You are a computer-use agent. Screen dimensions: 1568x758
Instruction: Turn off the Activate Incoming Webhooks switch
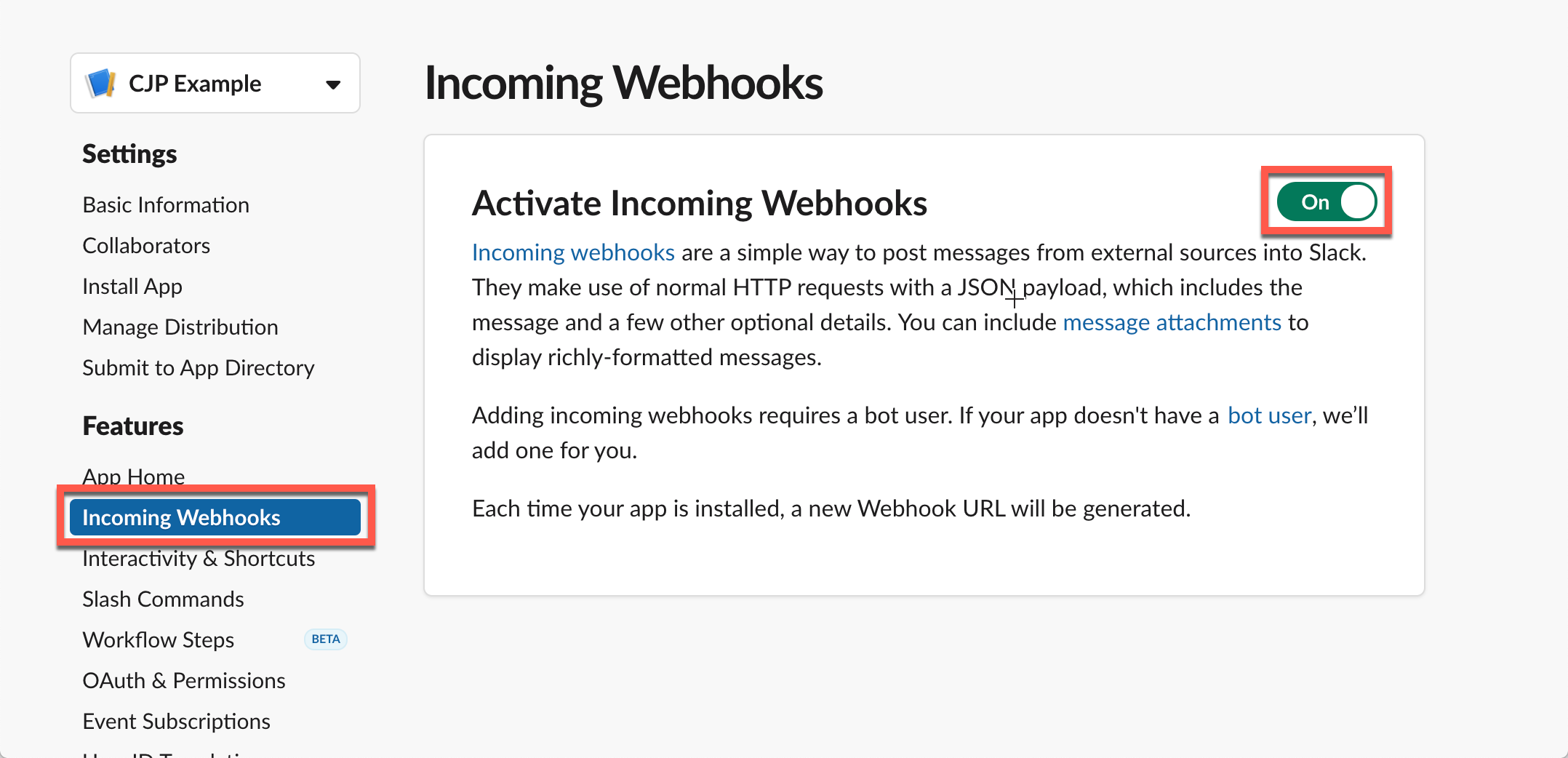pos(1325,202)
